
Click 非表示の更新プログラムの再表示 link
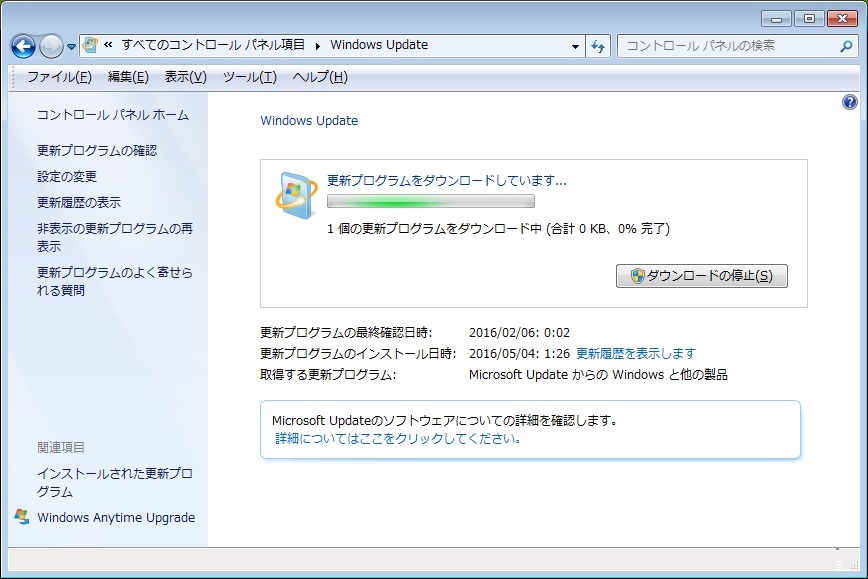coord(115,237)
